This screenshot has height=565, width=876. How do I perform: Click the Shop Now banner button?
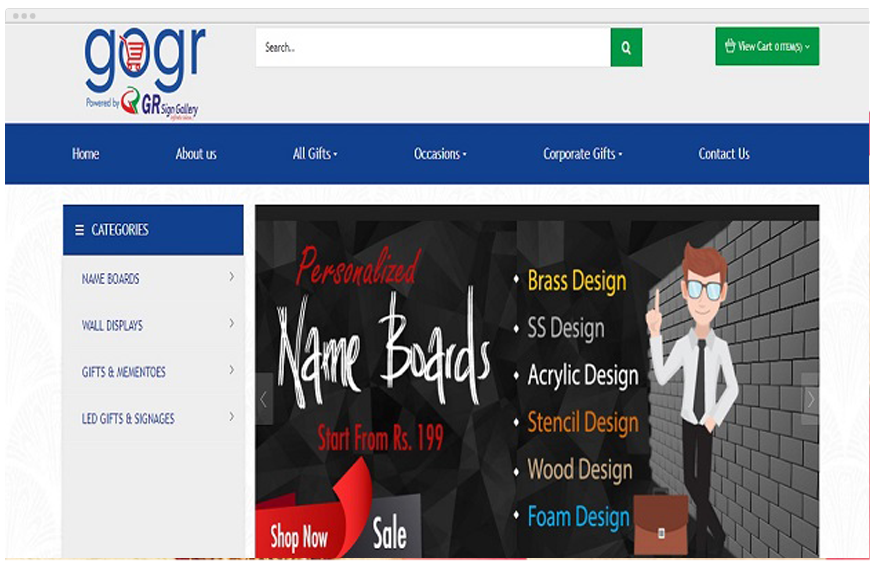298,537
